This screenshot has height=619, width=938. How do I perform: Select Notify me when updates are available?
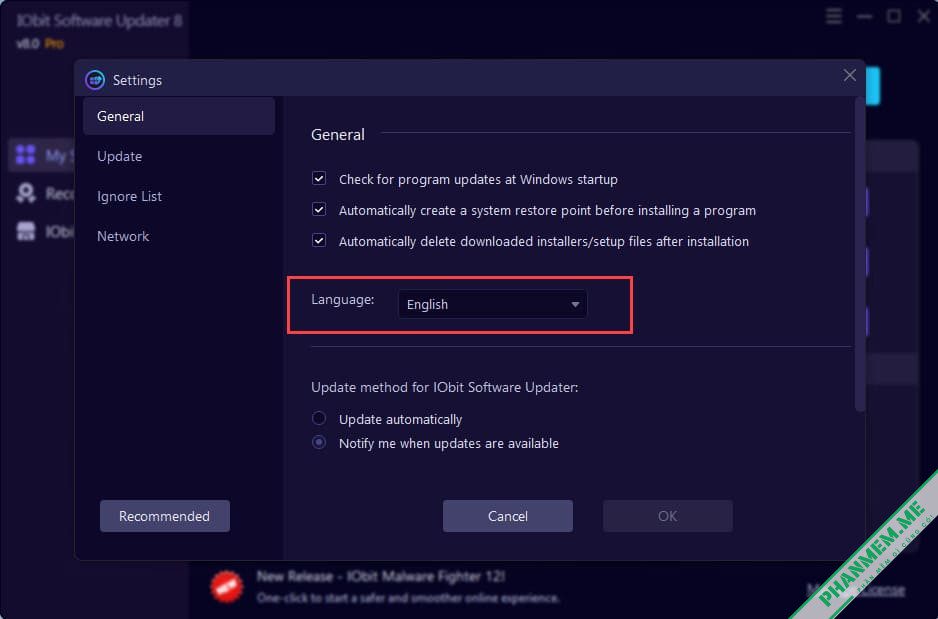point(319,443)
